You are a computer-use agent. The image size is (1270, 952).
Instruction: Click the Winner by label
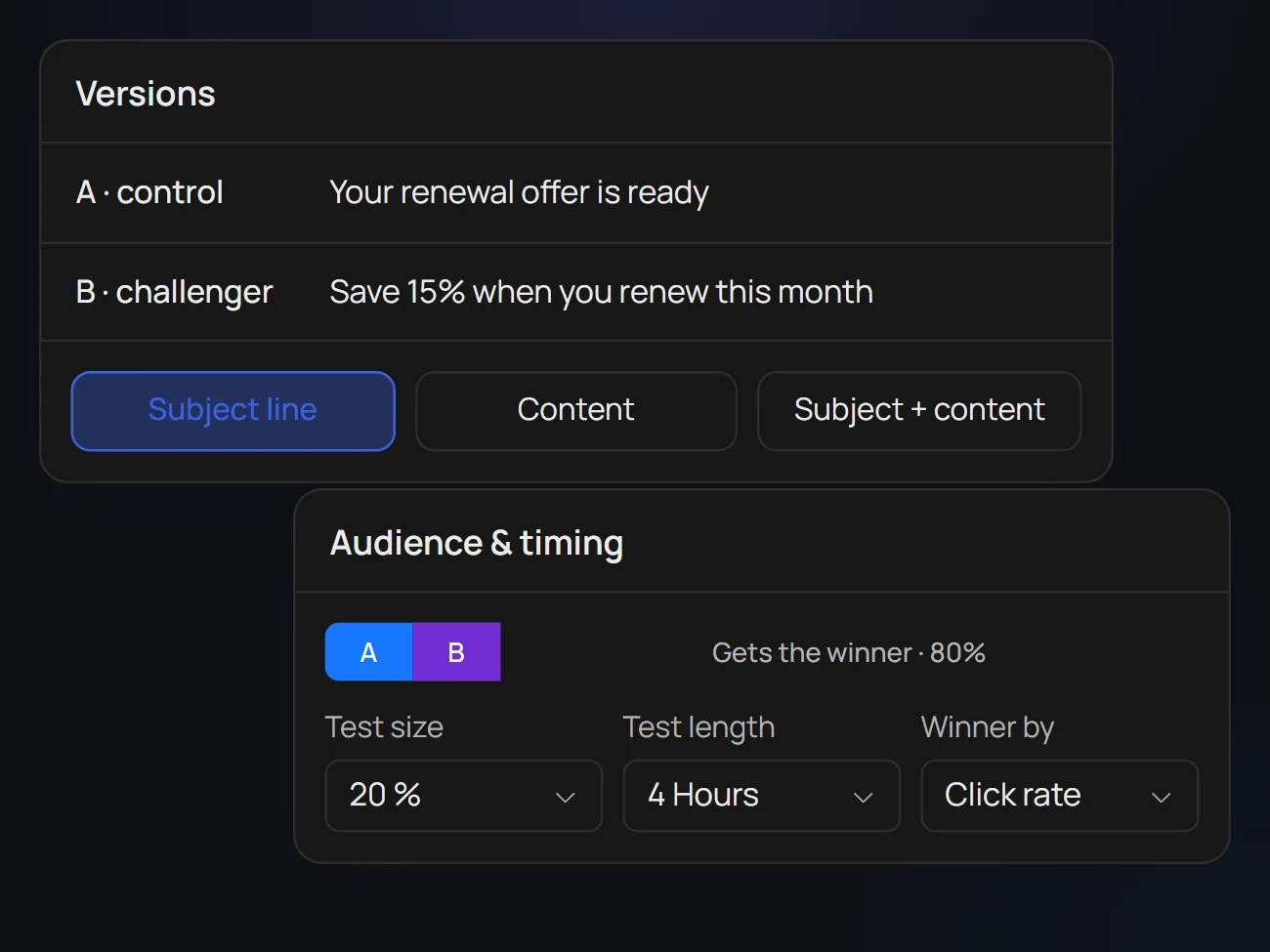point(987,727)
